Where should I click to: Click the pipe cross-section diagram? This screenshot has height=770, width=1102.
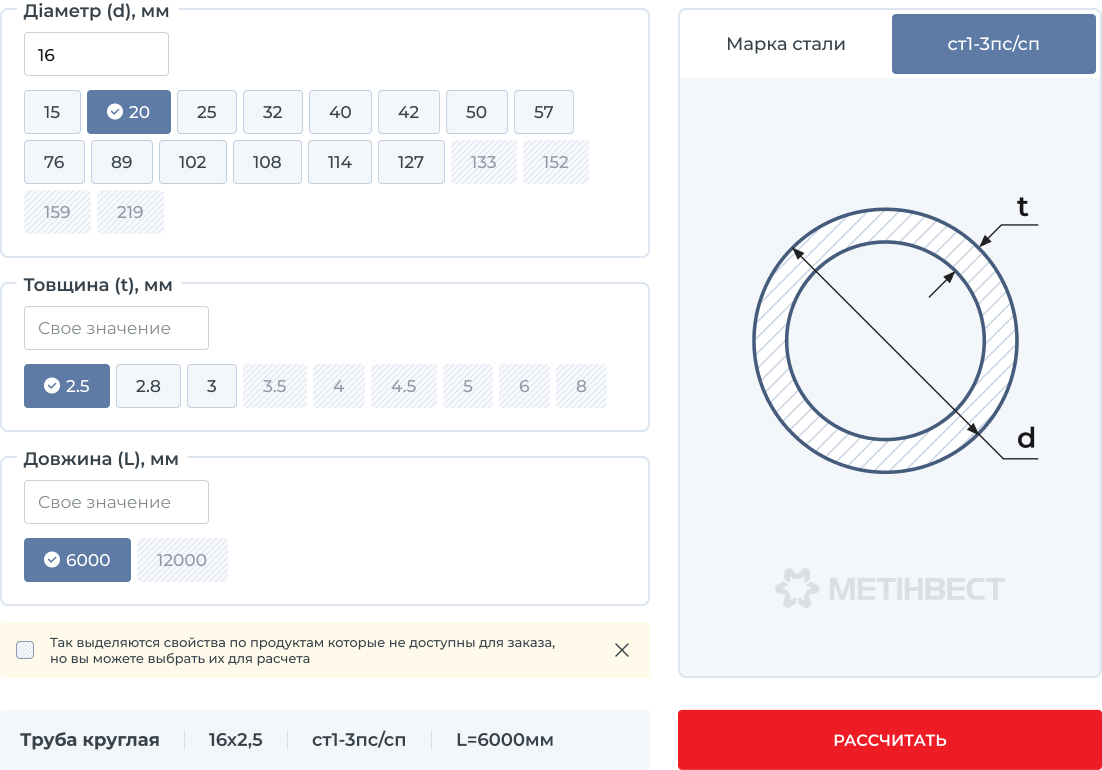(885, 340)
